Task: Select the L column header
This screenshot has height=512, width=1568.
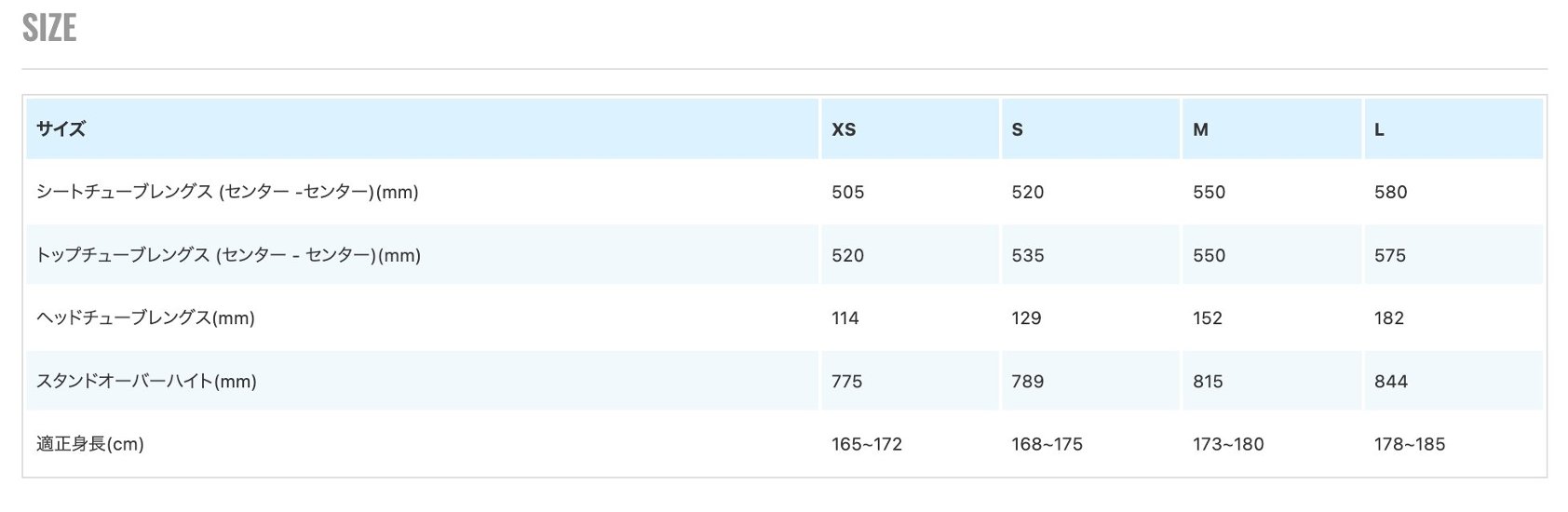Action: [x=1379, y=129]
